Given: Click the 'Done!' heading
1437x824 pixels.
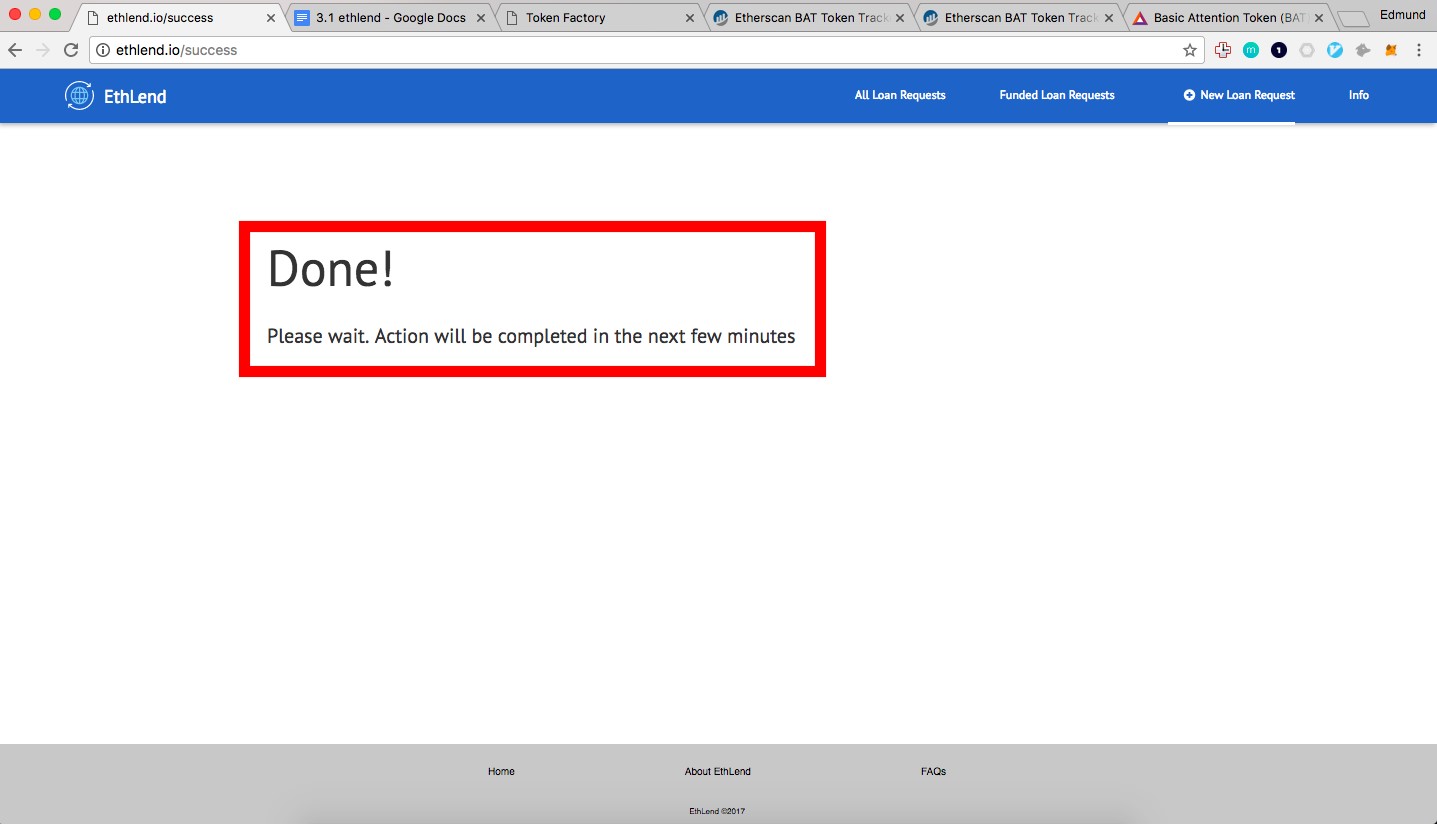Looking at the screenshot, I should click(x=331, y=268).
